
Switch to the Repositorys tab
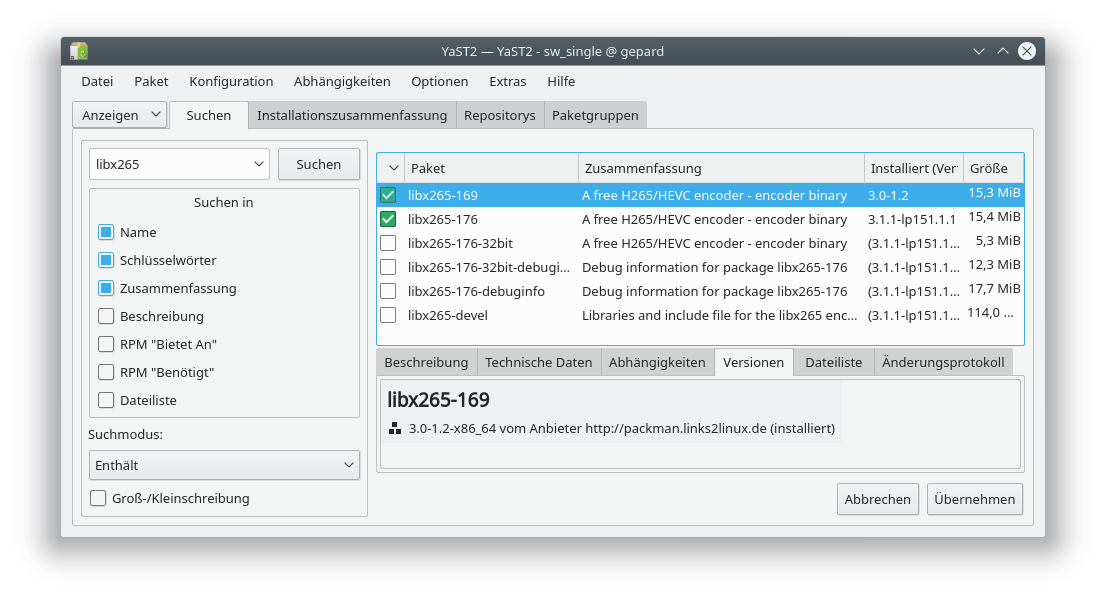click(x=499, y=115)
